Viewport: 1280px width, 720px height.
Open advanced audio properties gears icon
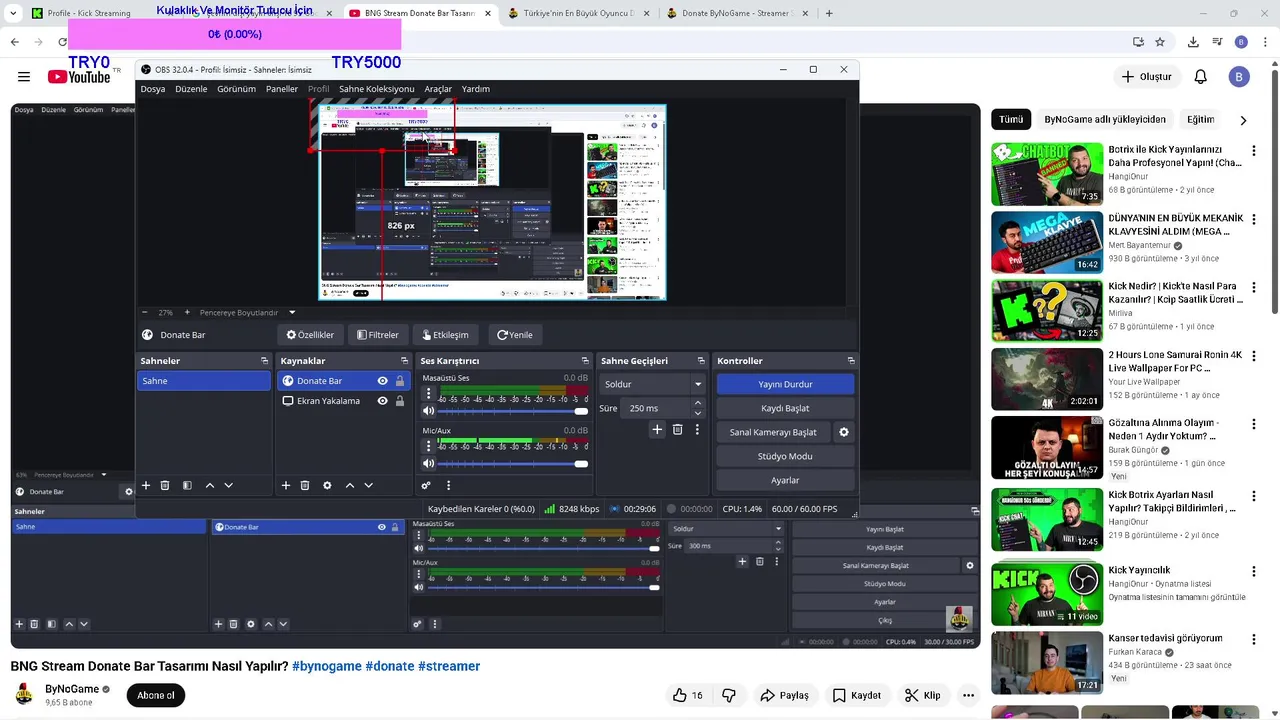[x=426, y=485]
